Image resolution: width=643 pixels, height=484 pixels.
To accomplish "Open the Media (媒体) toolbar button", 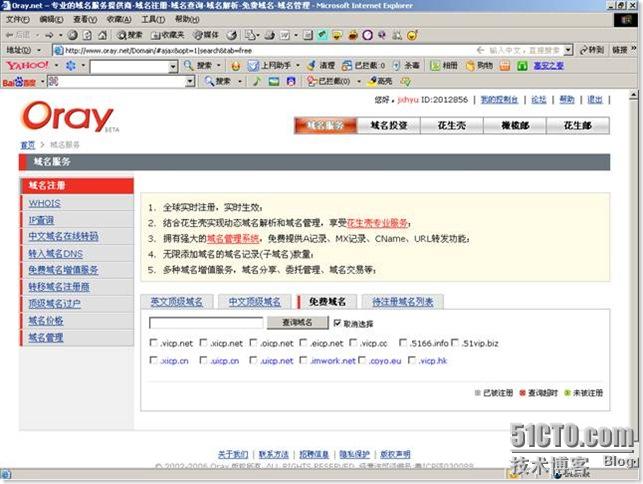I will (x=206, y=35).
